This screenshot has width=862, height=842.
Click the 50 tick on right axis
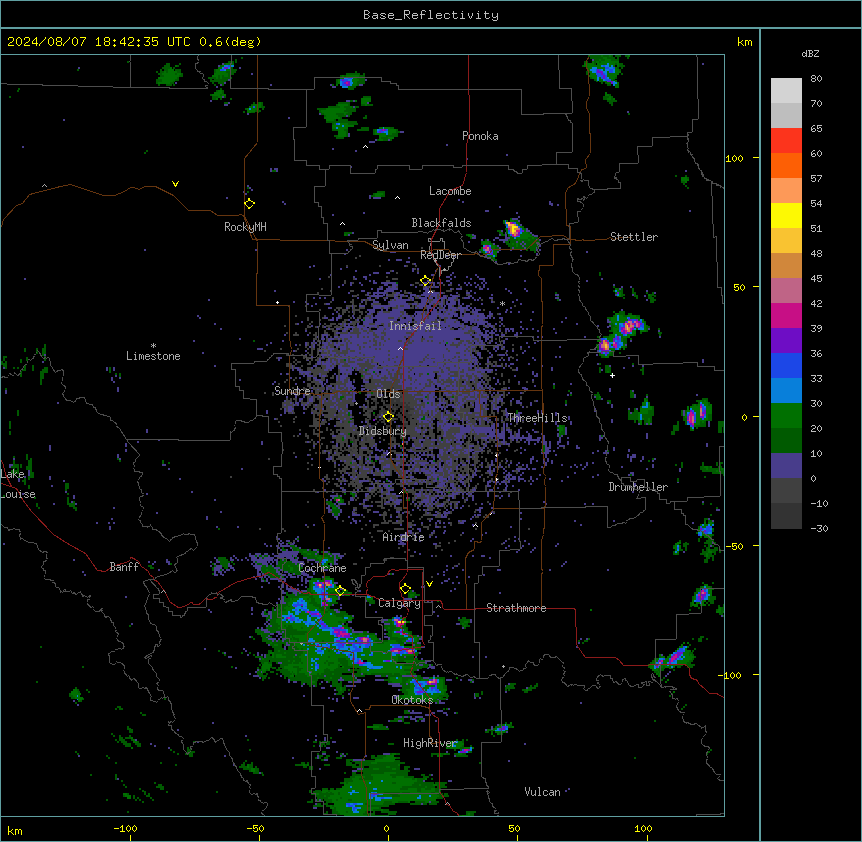point(739,287)
